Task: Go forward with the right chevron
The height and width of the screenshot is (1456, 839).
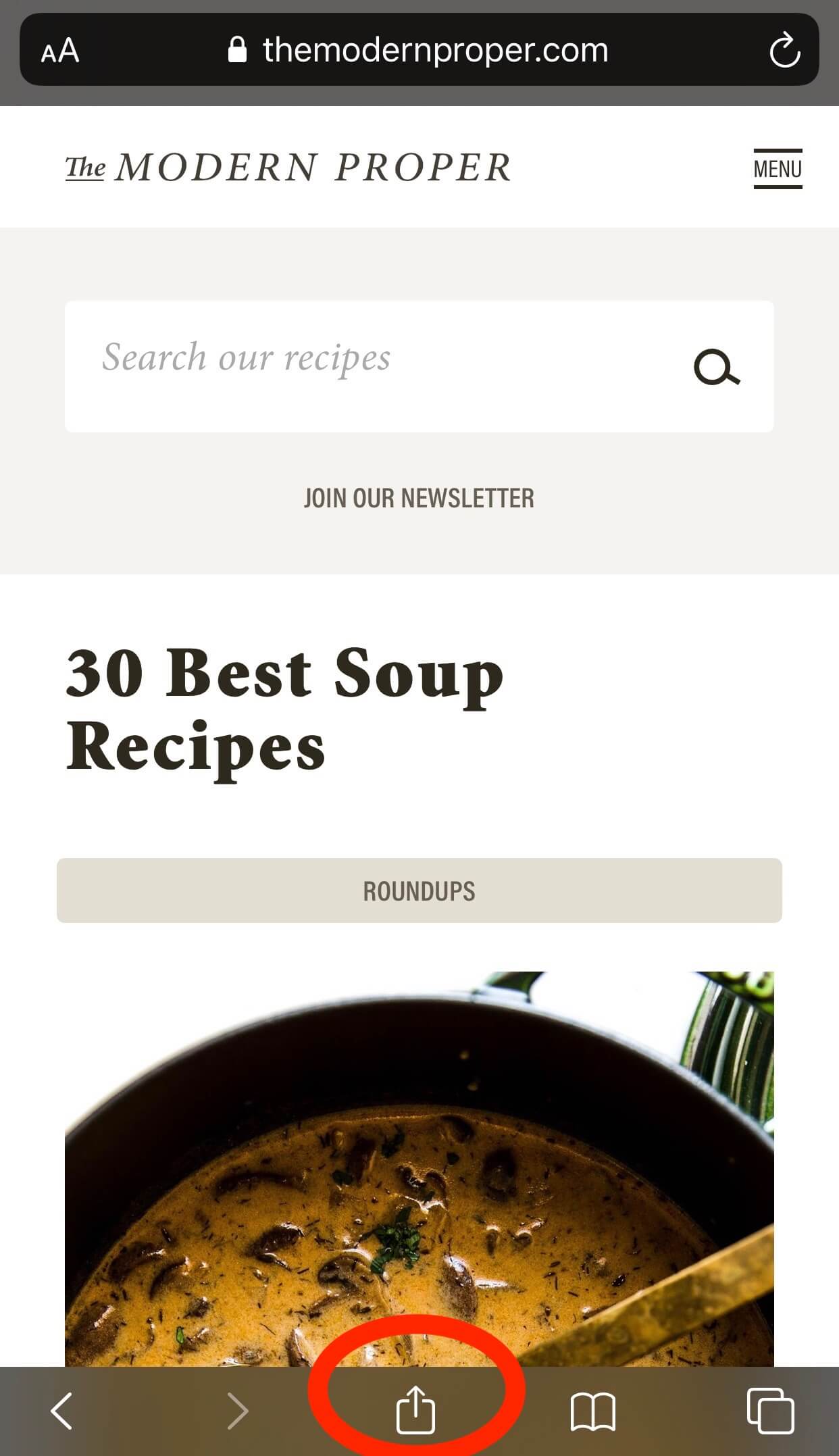Action: point(237,1411)
